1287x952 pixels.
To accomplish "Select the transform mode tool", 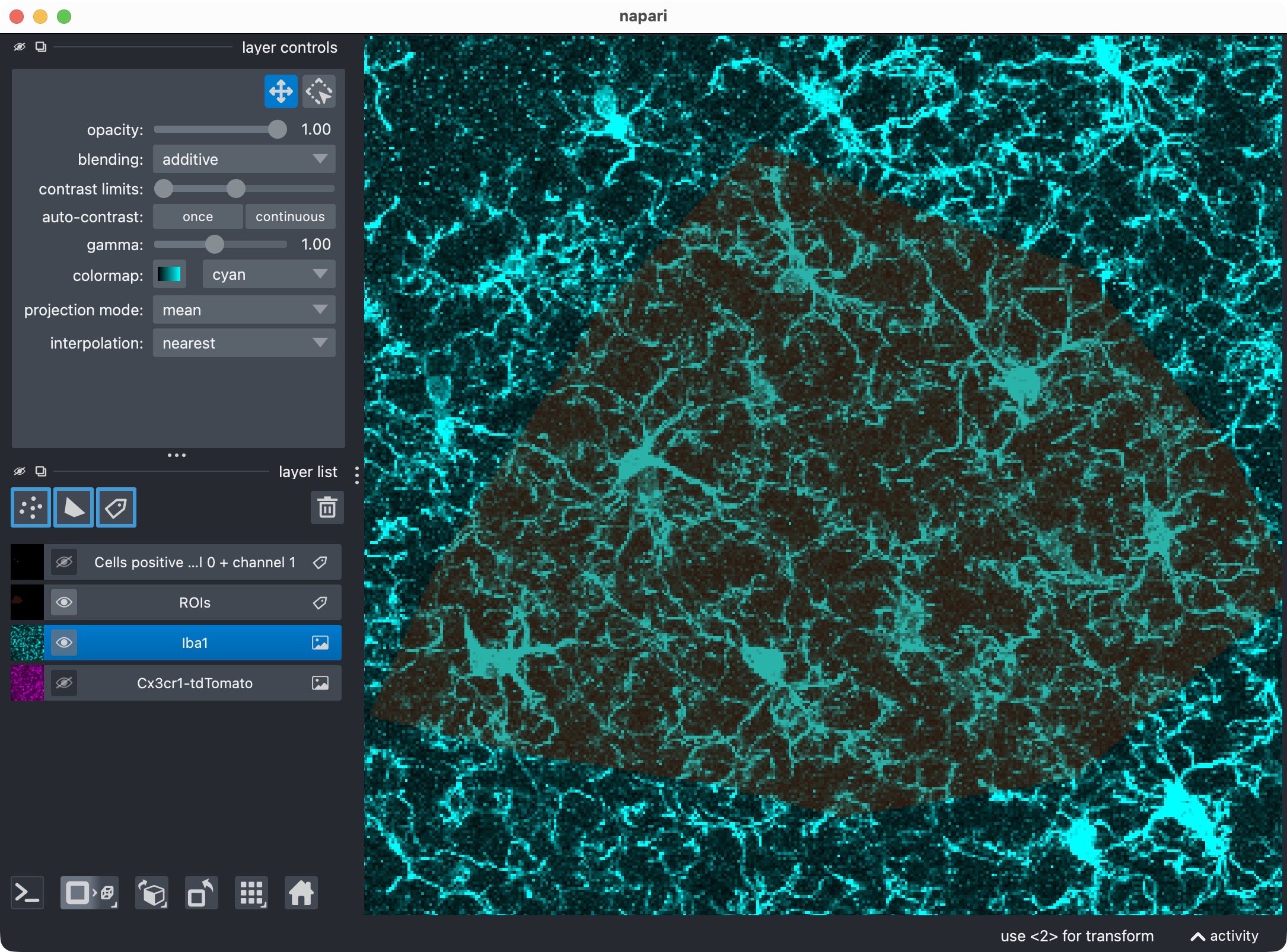I will pos(319,92).
